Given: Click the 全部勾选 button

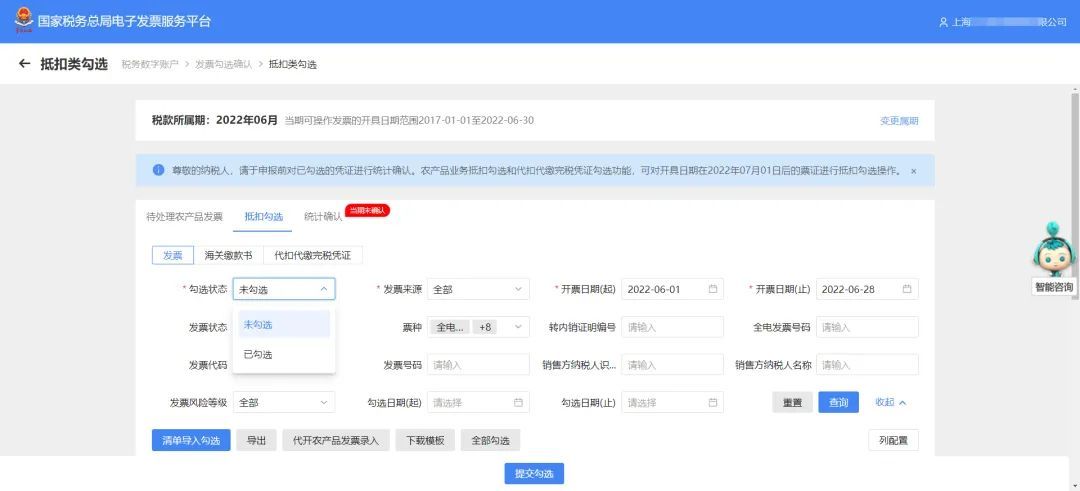Looking at the screenshot, I should [490, 440].
